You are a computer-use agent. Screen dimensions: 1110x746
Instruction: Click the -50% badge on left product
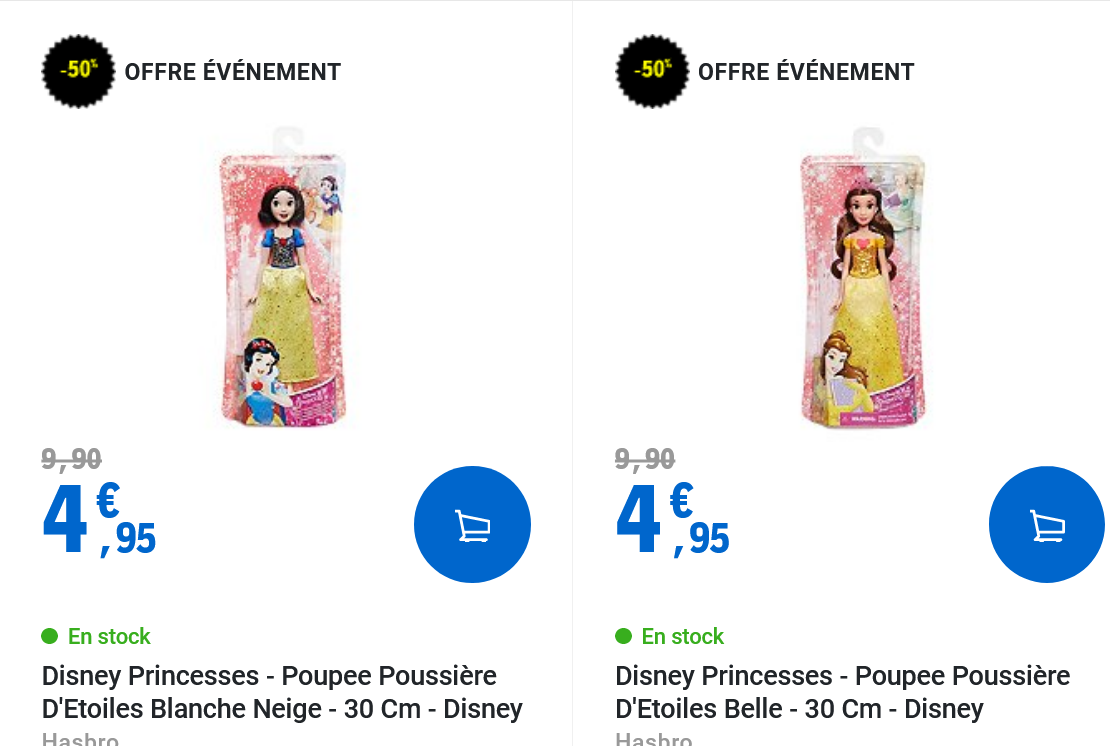tap(78, 71)
